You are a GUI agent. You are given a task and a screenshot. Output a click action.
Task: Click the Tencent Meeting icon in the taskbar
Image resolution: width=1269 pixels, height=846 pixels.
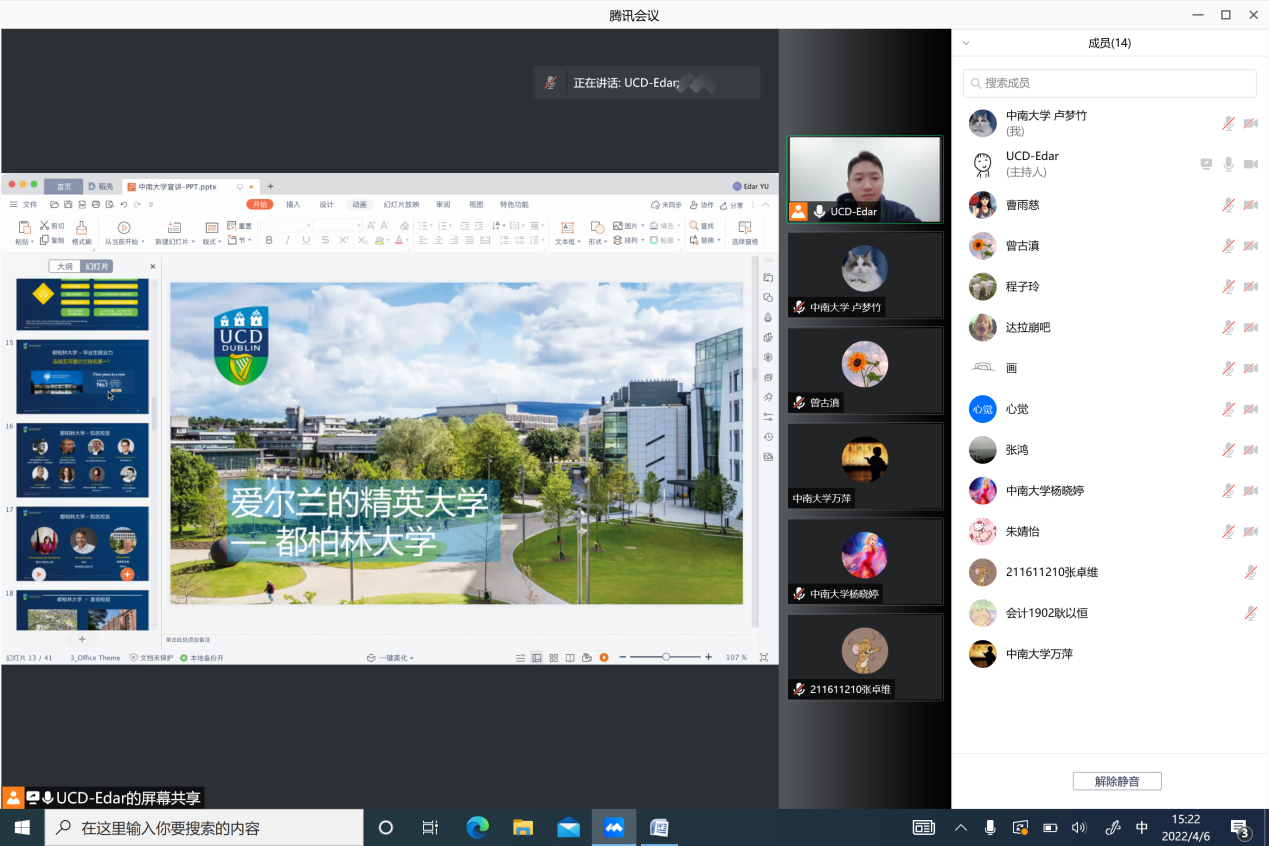tap(614, 828)
